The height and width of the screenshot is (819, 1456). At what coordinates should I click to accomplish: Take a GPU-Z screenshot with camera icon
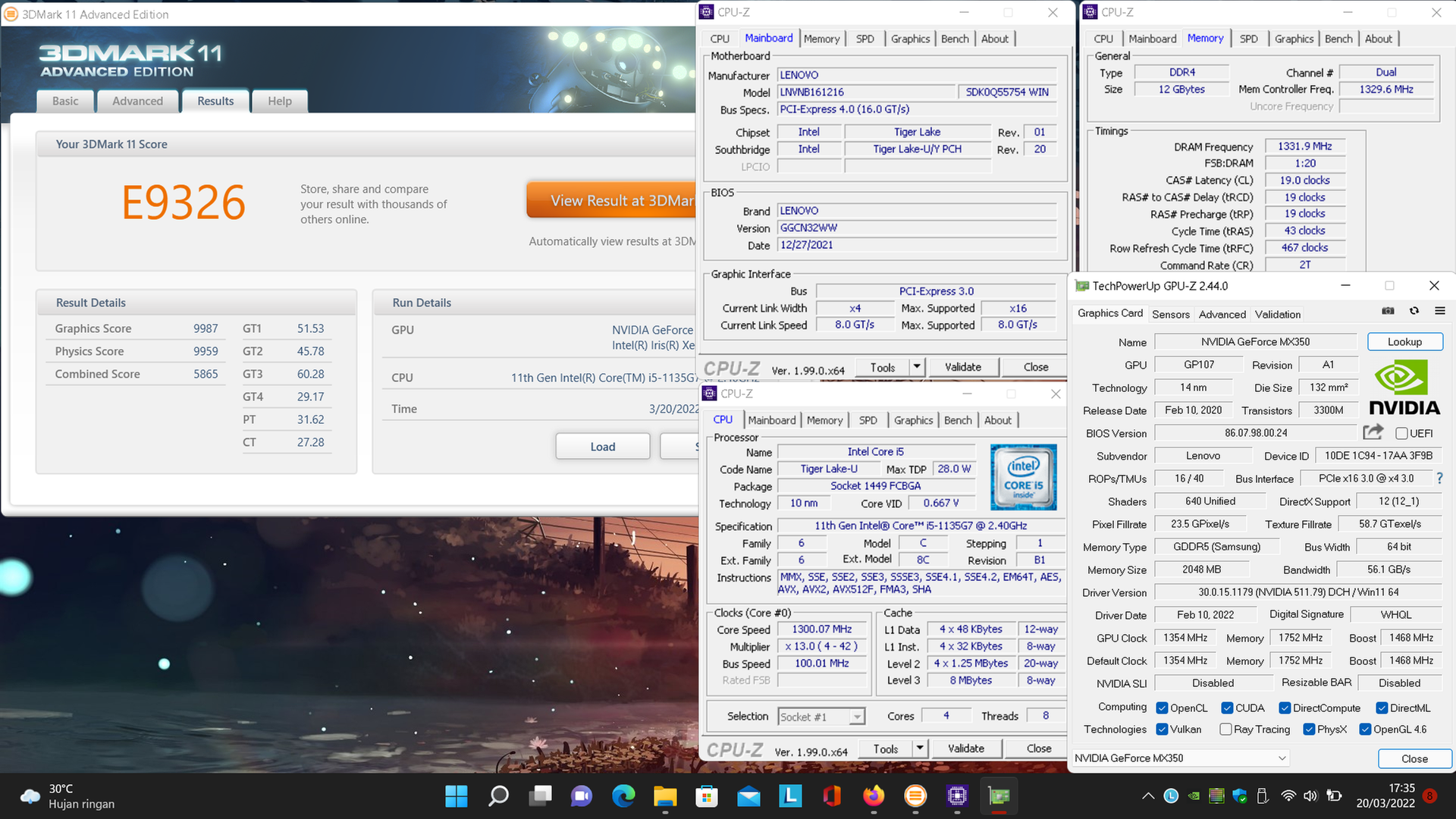click(x=1388, y=311)
